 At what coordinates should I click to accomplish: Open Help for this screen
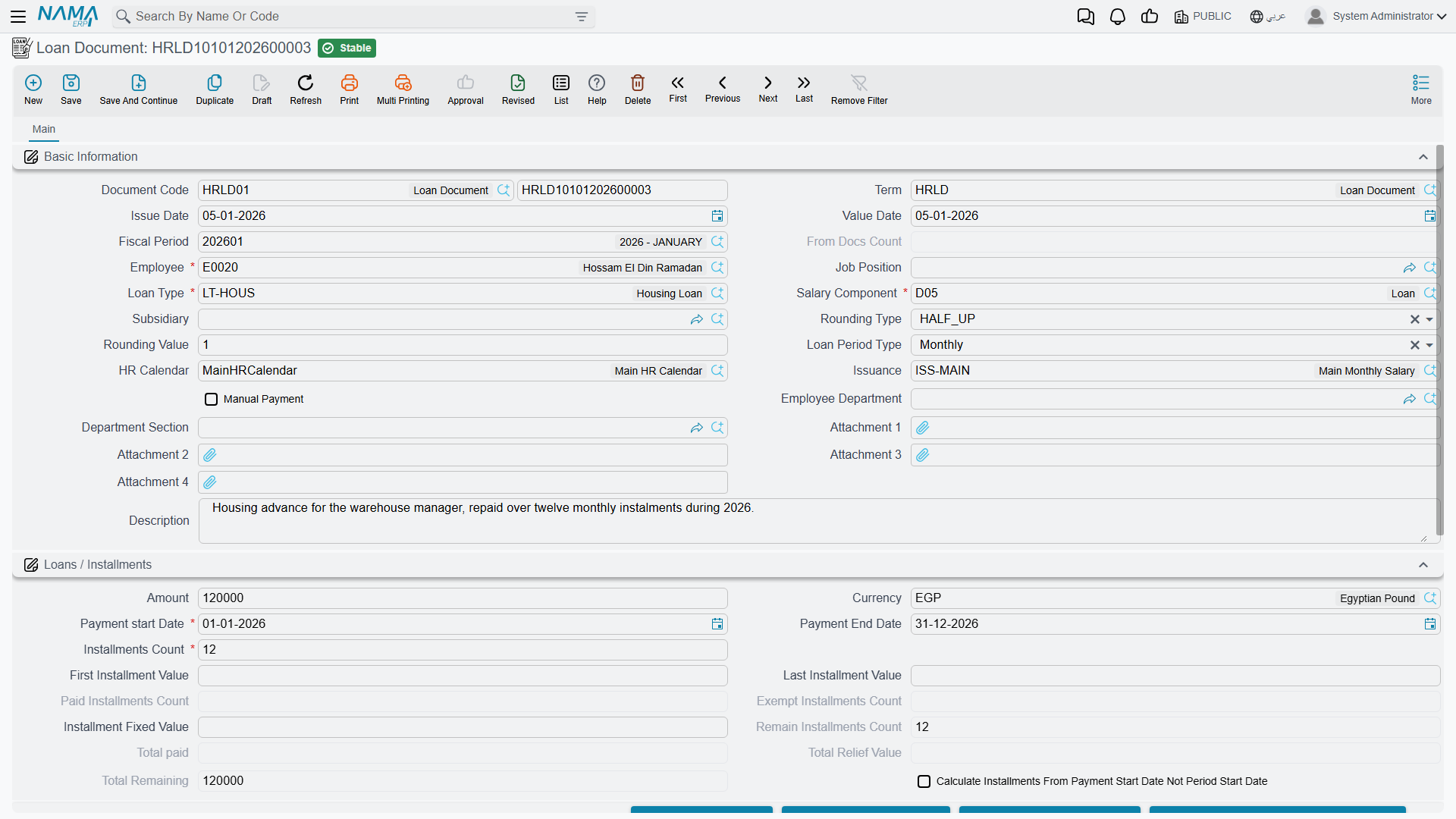pyautogui.click(x=597, y=89)
